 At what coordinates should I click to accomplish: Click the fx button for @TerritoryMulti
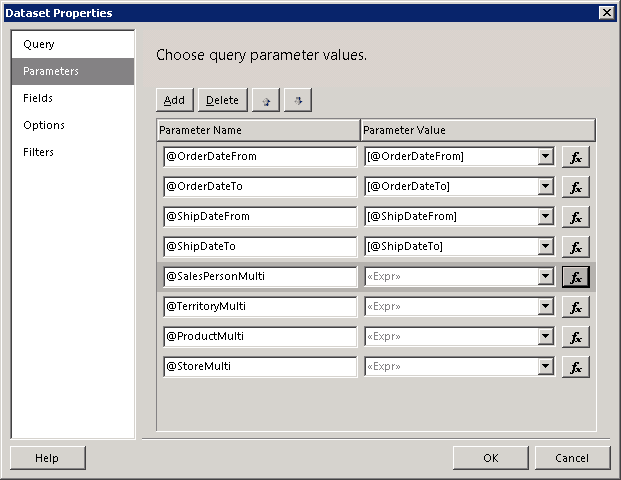tap(575, 307)
